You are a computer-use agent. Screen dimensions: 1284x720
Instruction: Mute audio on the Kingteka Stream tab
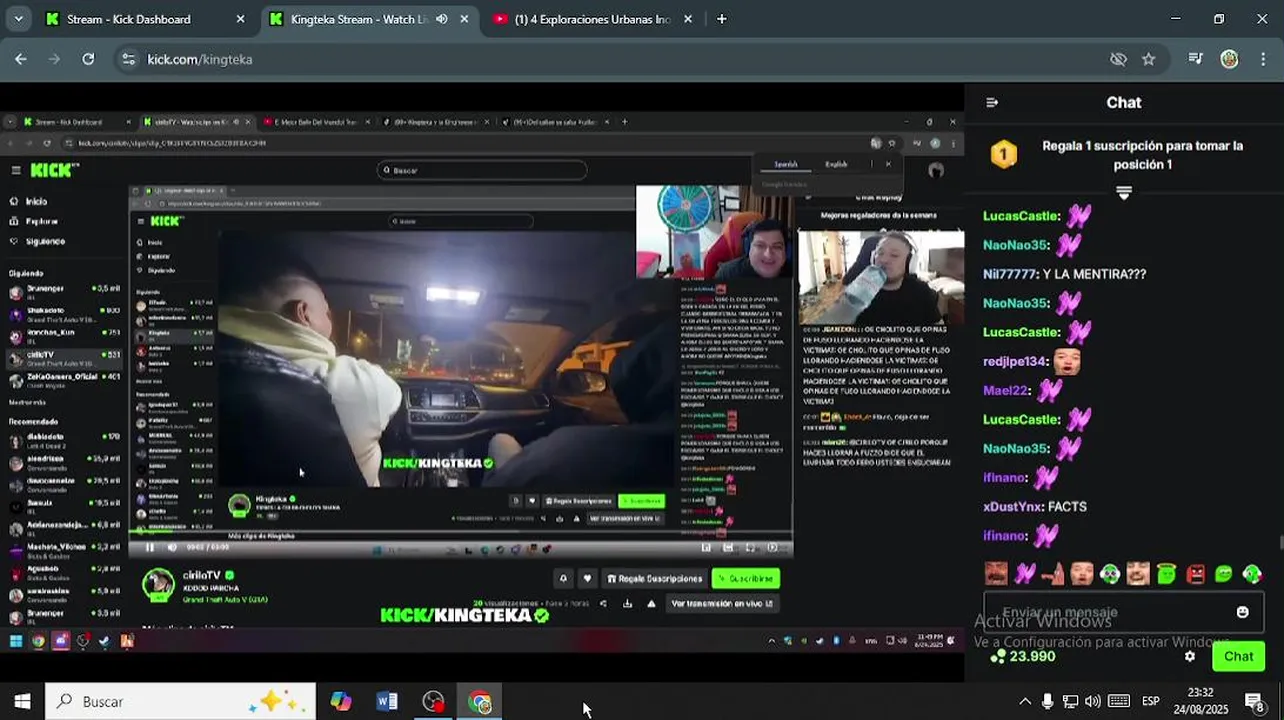pyautogui.click(x=442, y=19)
